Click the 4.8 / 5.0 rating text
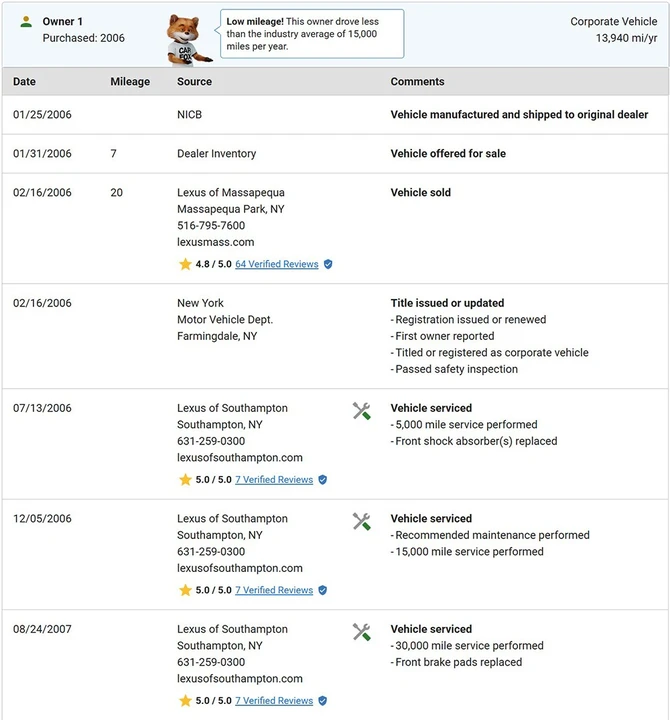 pyautogui.click(x=214, y=264)
